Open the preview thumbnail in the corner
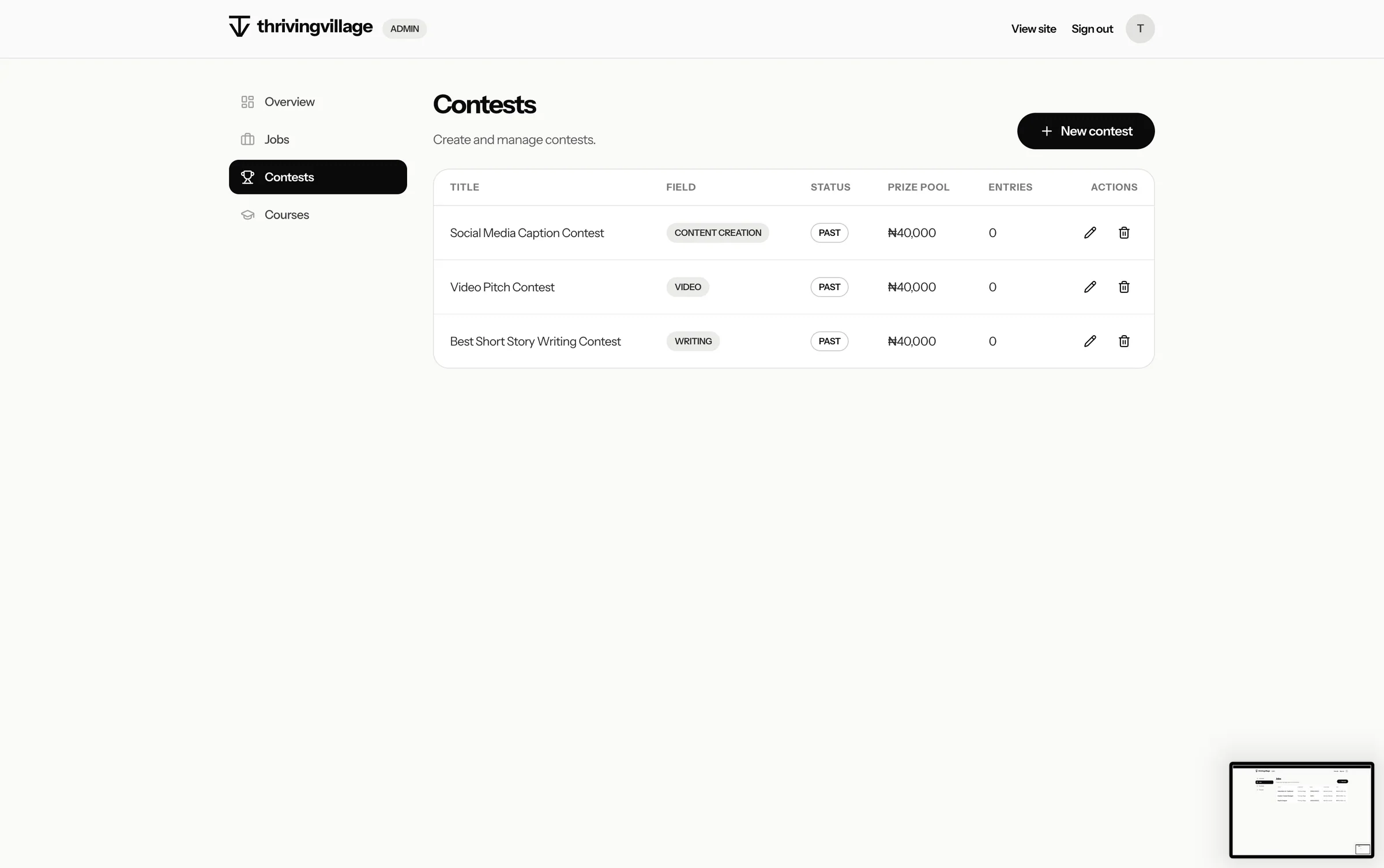 point(1302,810)
